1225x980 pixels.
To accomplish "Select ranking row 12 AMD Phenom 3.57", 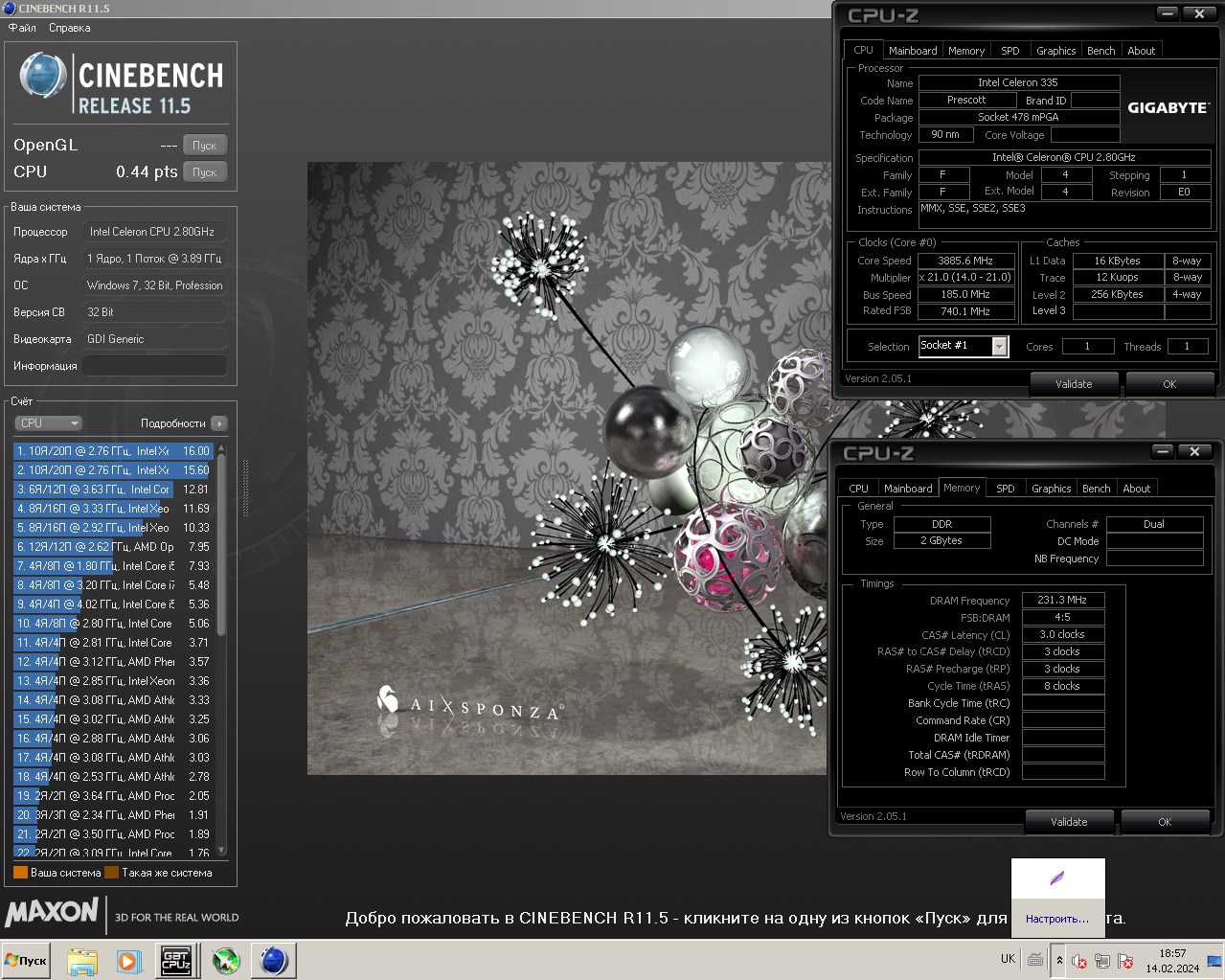I will 114,662.
